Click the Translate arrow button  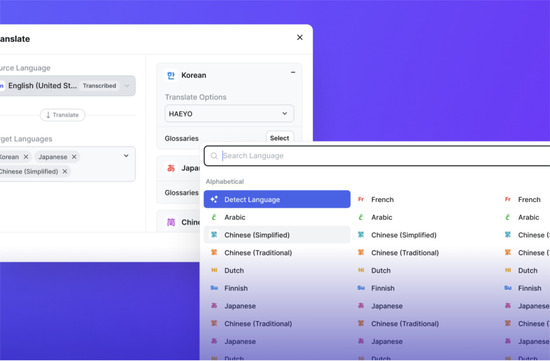[62, 115]
